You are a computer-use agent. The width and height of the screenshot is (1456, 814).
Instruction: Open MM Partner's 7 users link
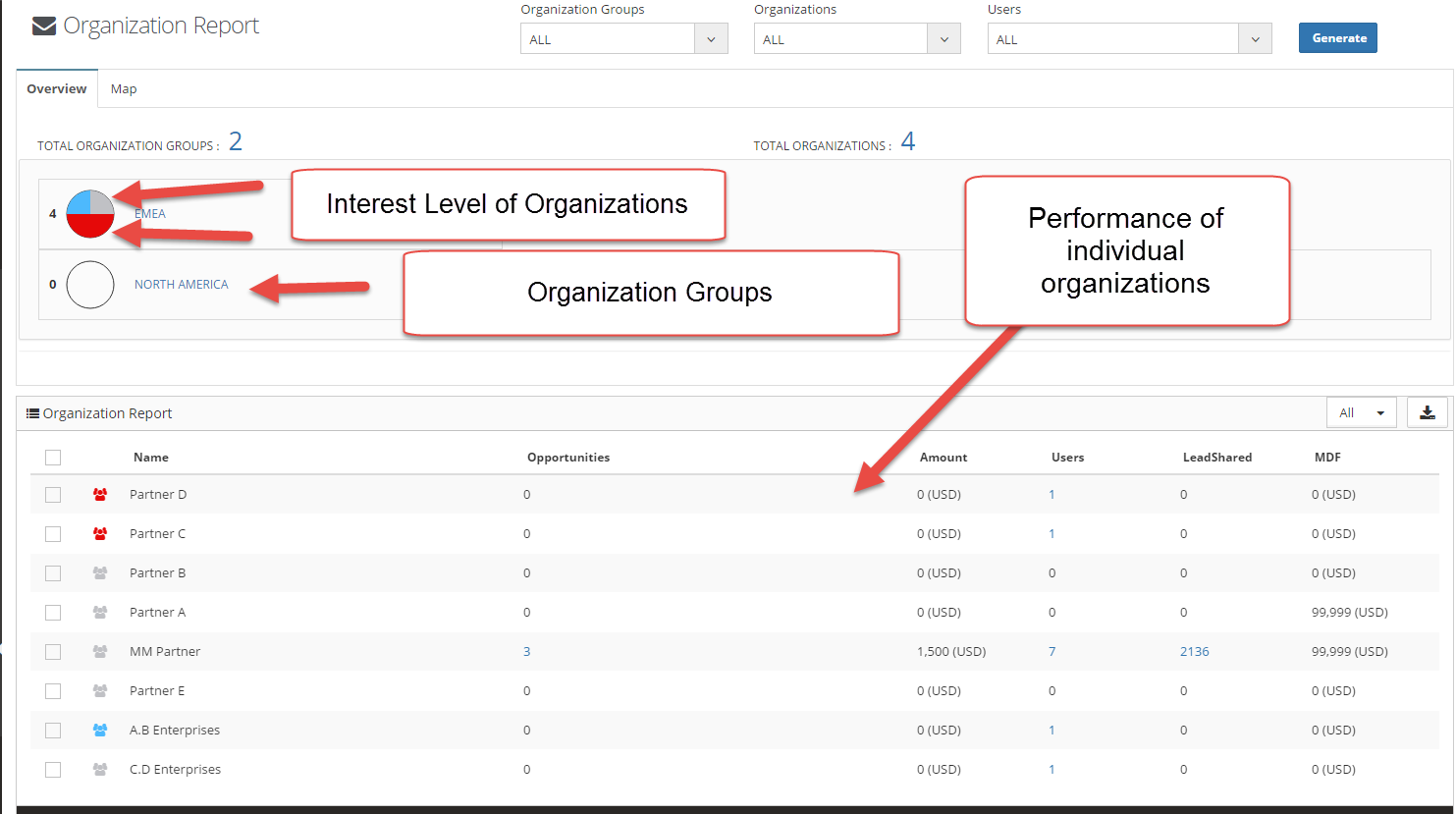(x=1052, y=652)
